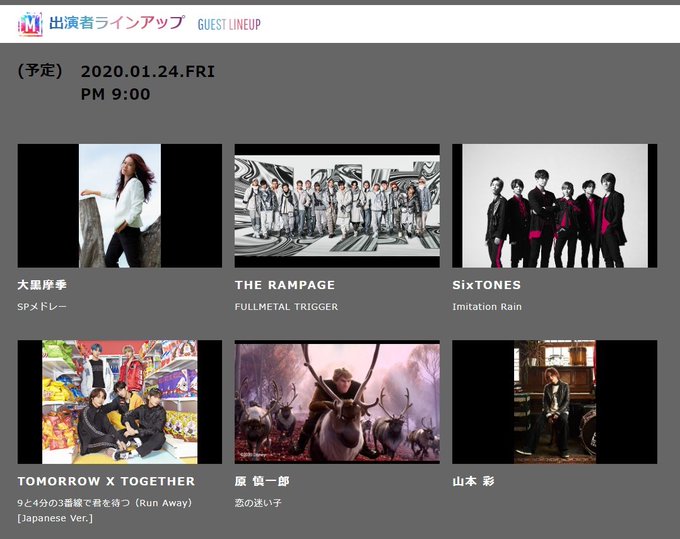Click song title Imitation Rain
The height and width of the screenshot is (539, 680).
(487, 307)
